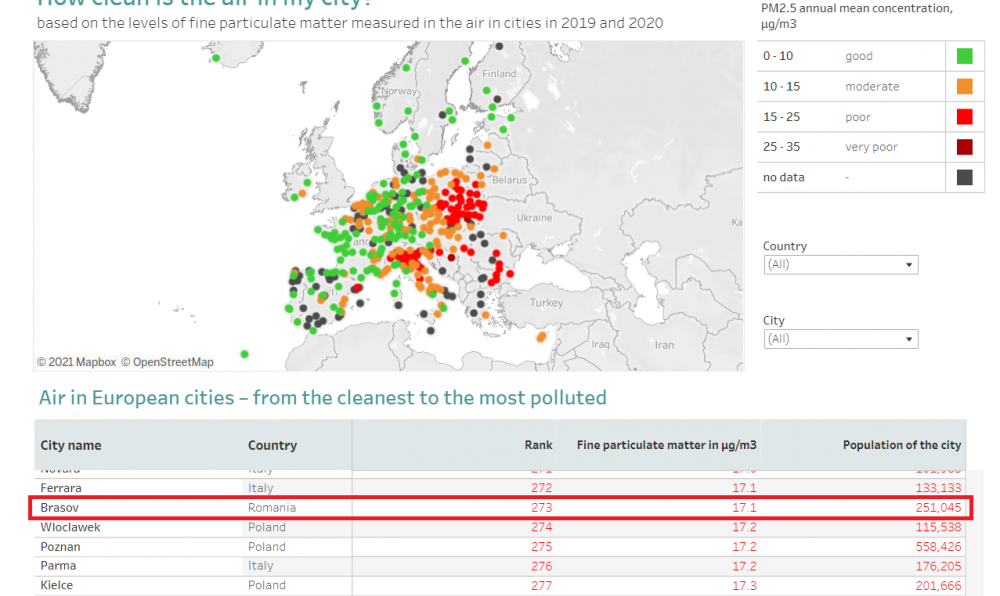Open the © OpenStreetMap attribution link
The height and width of the screenshot is (596, 1000).
167,362
